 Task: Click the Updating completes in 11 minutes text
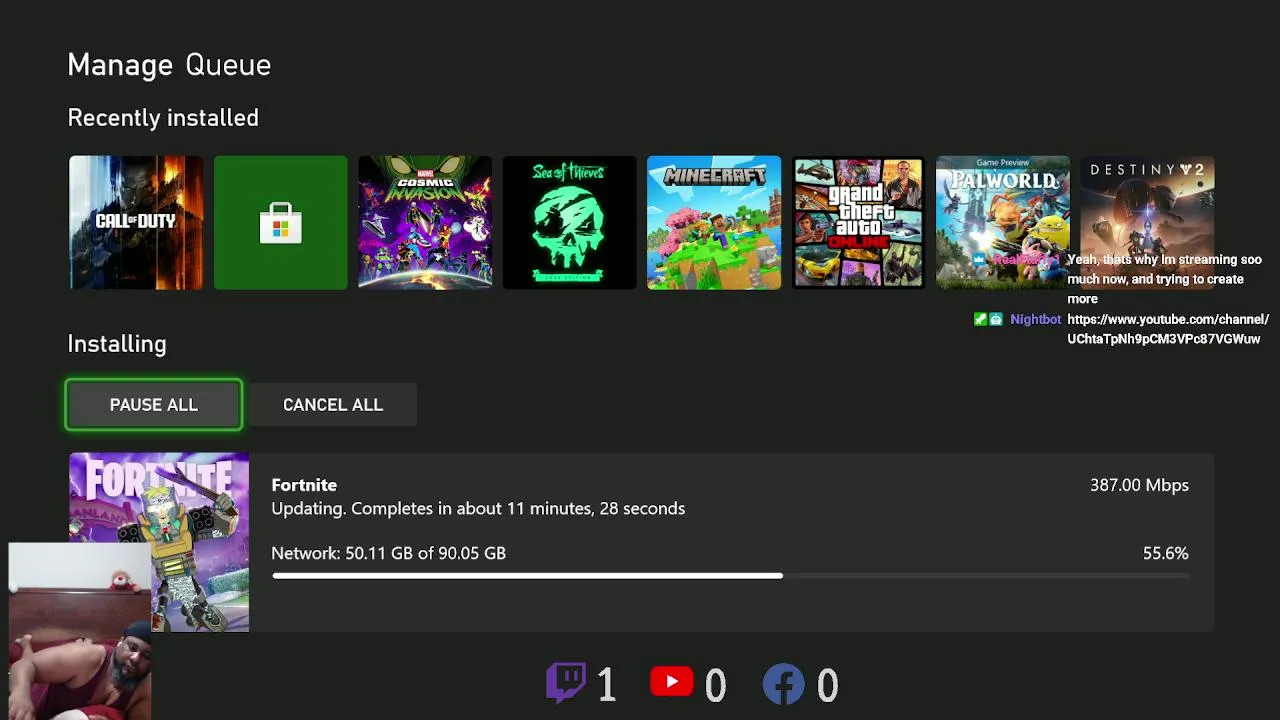tap(478, 509)
